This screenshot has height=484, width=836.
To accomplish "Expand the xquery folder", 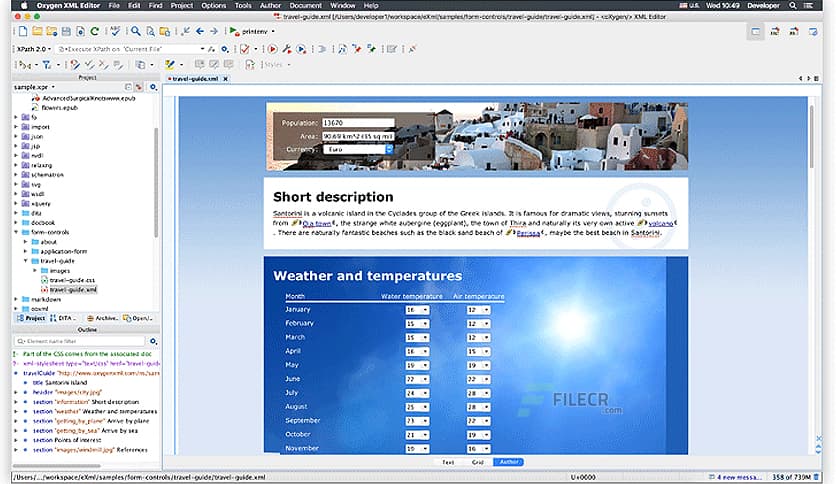I will [16, 204].
